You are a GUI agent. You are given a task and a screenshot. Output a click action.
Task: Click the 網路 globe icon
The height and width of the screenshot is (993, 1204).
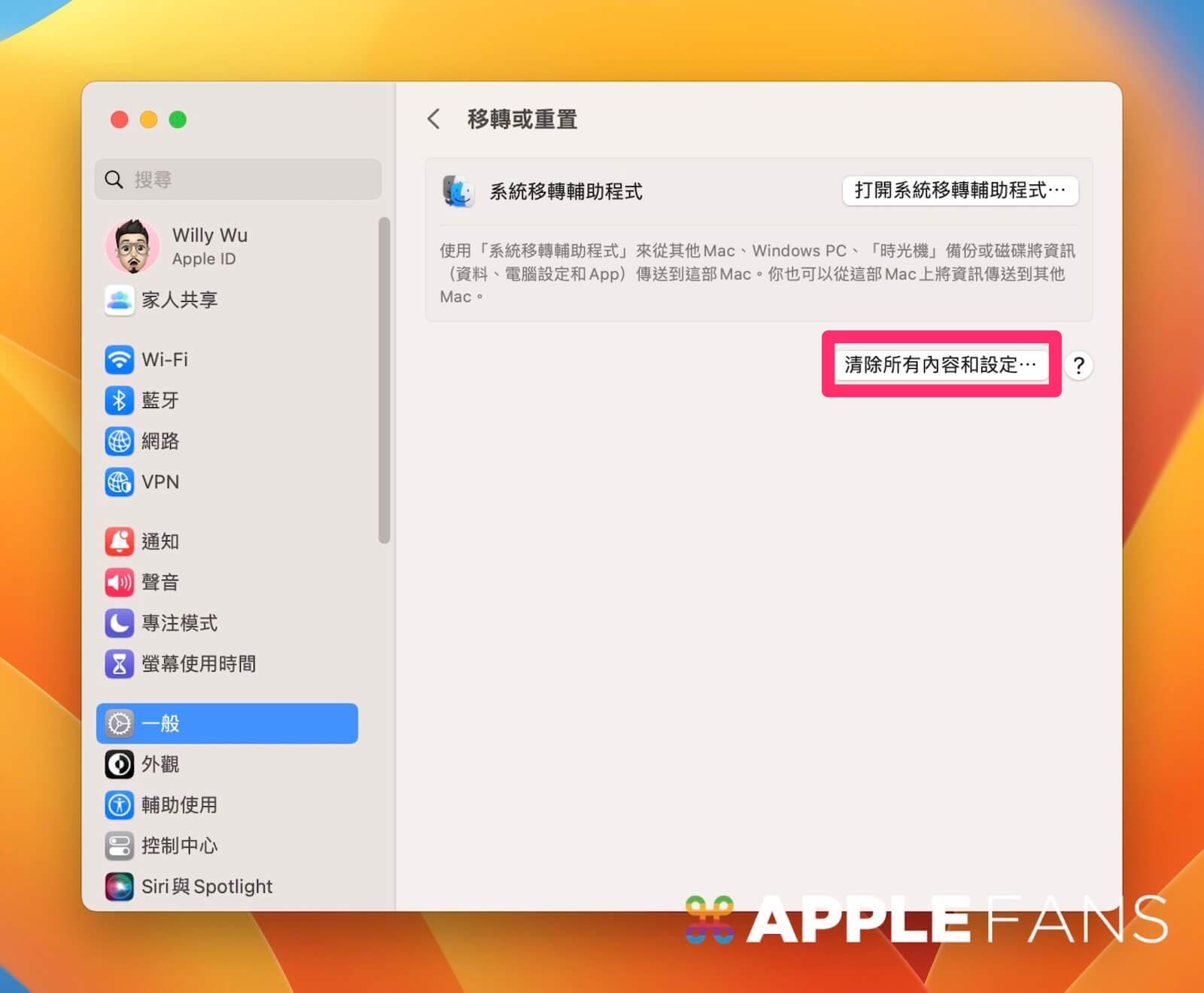point(120,442)
